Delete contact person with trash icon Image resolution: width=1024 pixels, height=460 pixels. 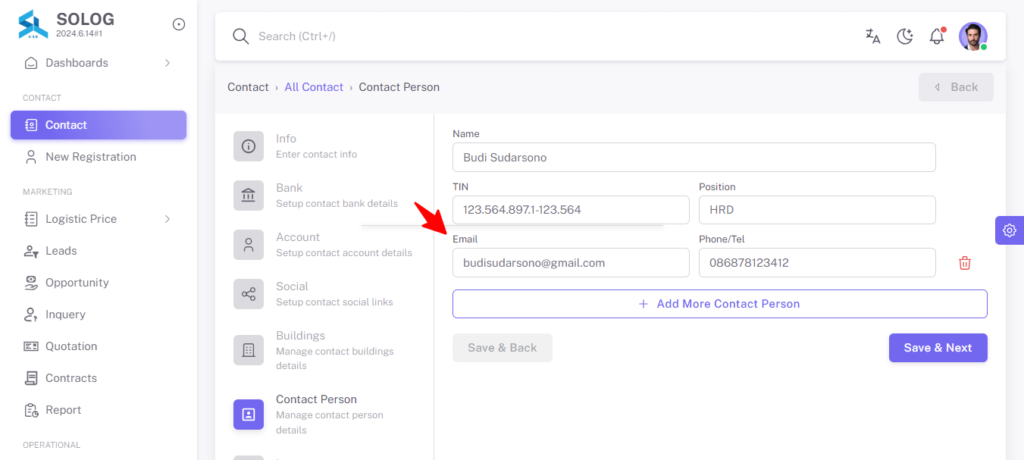[965, 263]
